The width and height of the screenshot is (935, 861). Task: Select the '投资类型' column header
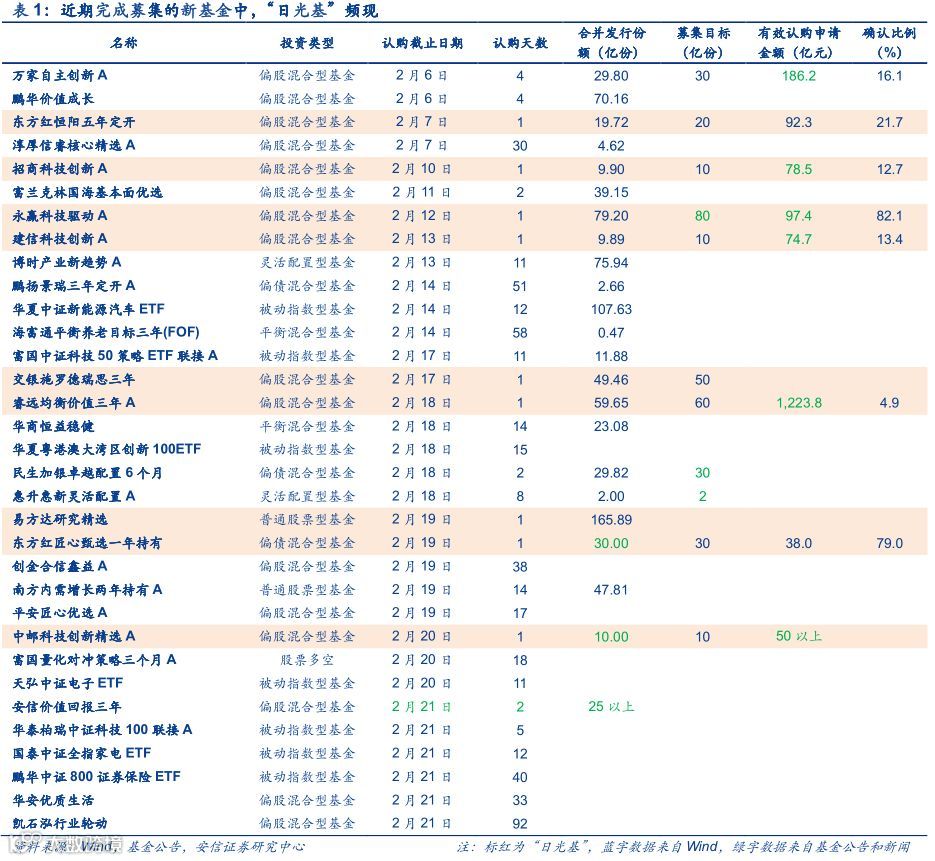coord(307,42)
